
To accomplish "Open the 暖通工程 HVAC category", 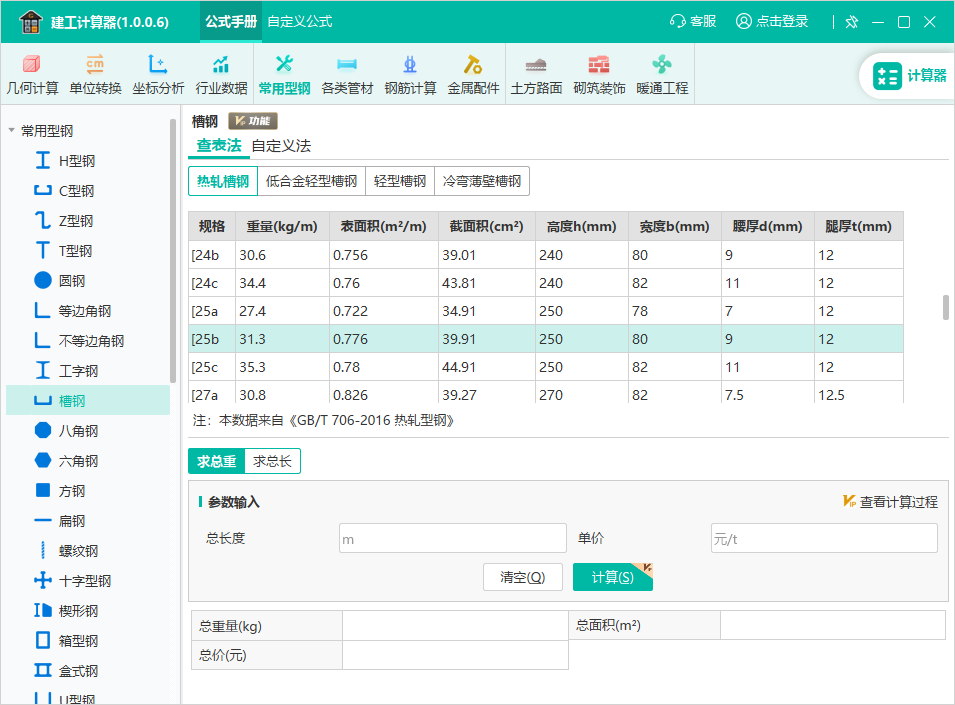I will click(x=662, y=75).
